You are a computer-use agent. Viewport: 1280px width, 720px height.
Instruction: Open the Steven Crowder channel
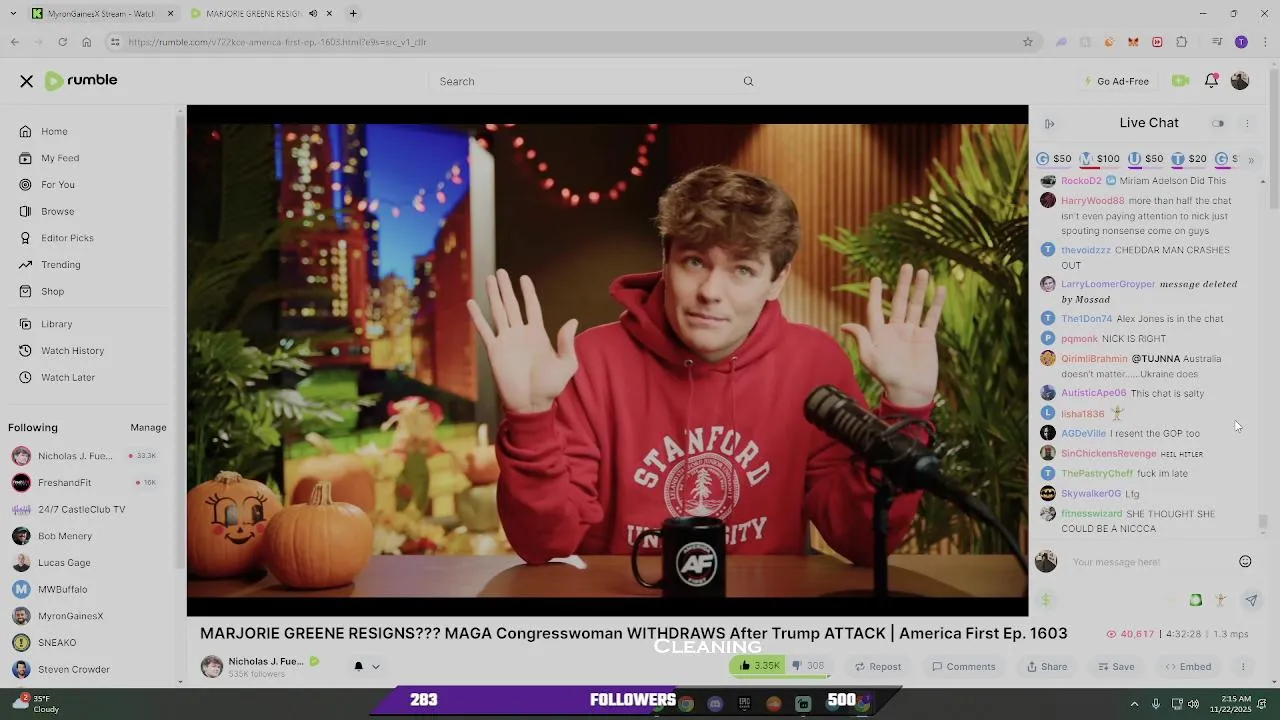(x=73, y=669)
